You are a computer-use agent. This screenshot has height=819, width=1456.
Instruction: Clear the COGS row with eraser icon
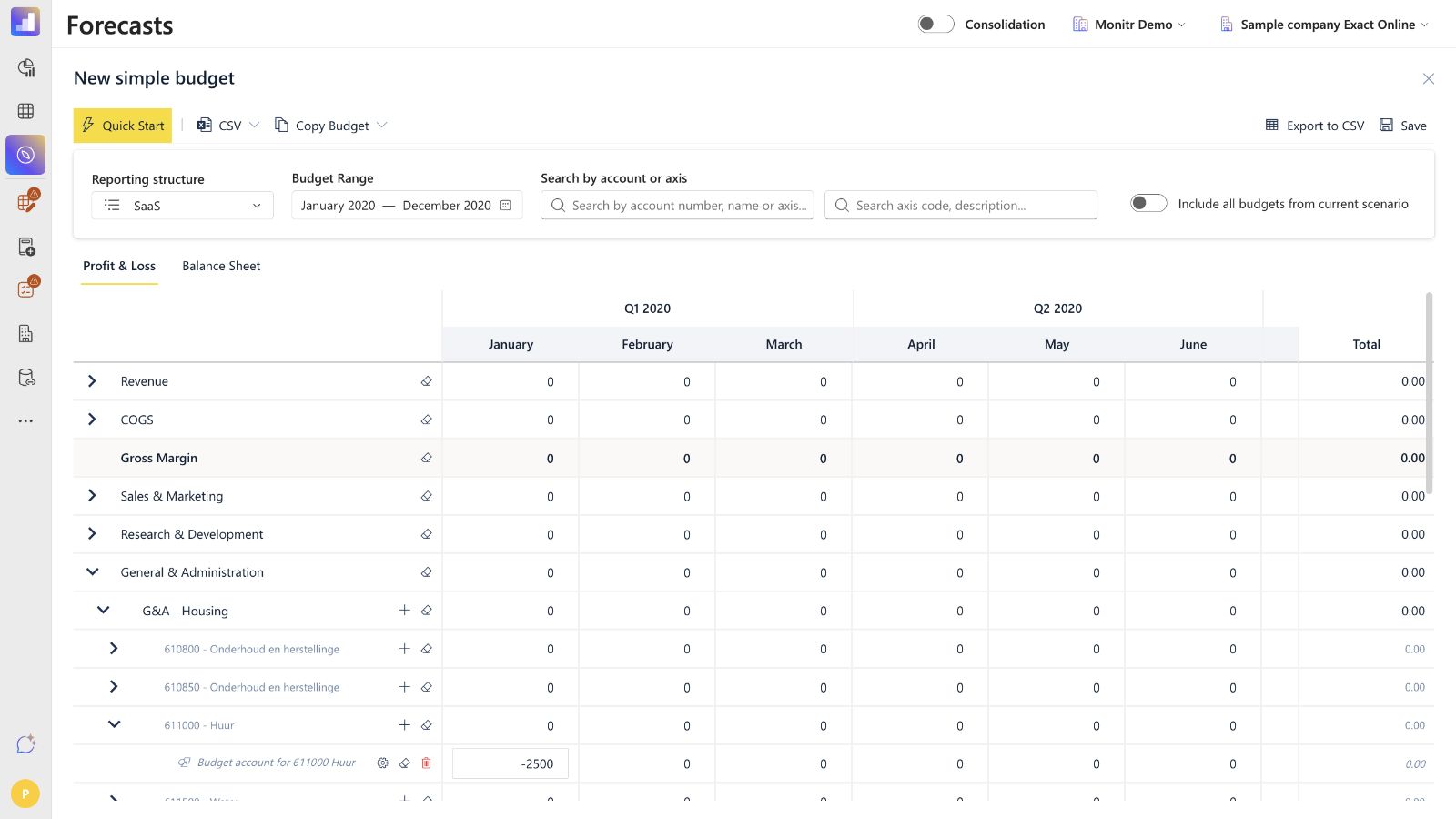(426, 420)
